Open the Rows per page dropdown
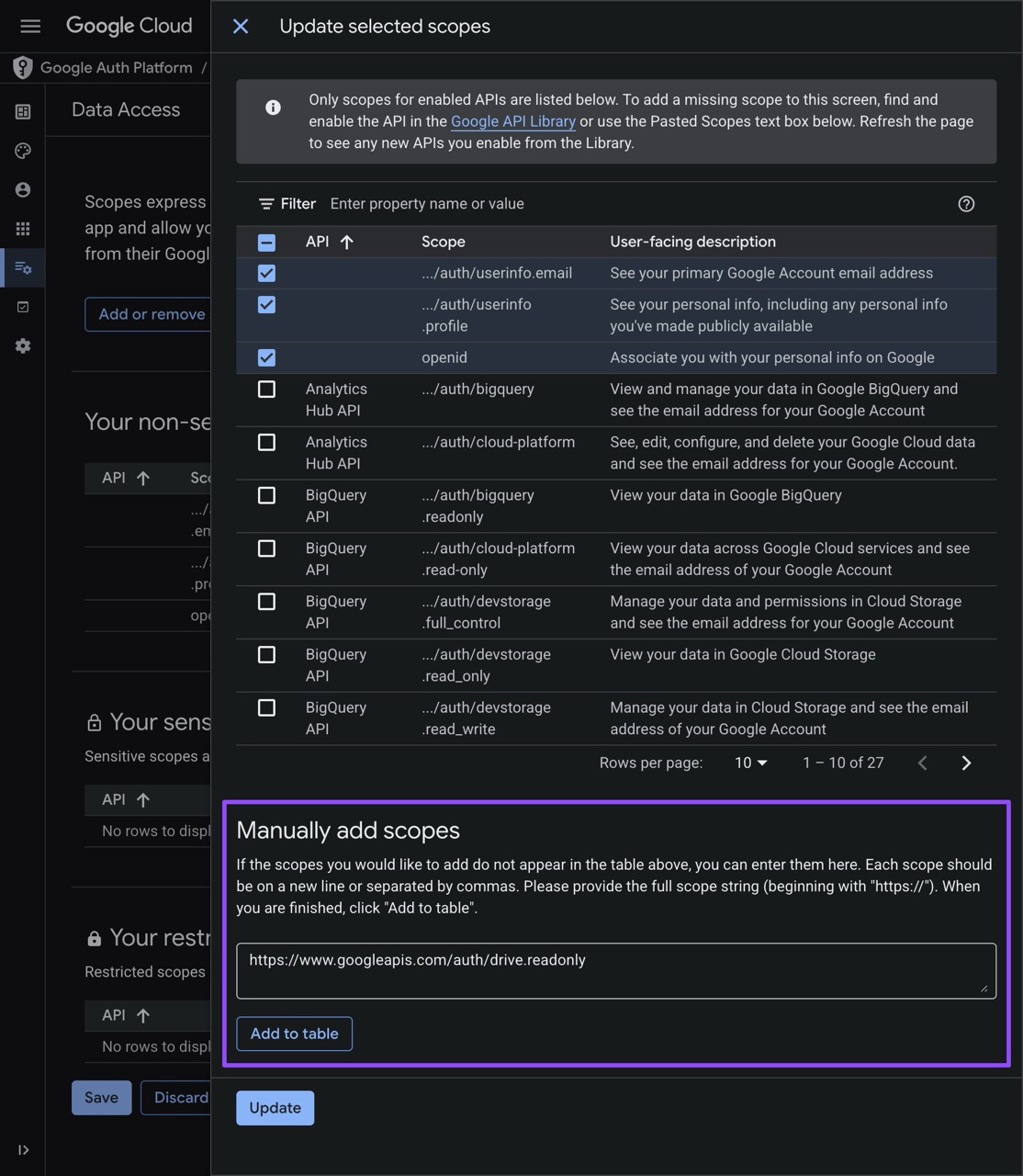 [750, 763]
